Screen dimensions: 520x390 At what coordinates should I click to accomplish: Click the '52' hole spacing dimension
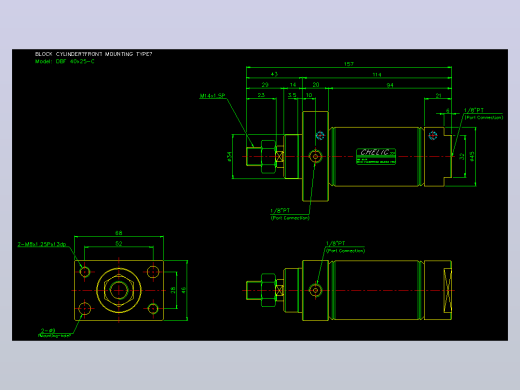point(119,243)
